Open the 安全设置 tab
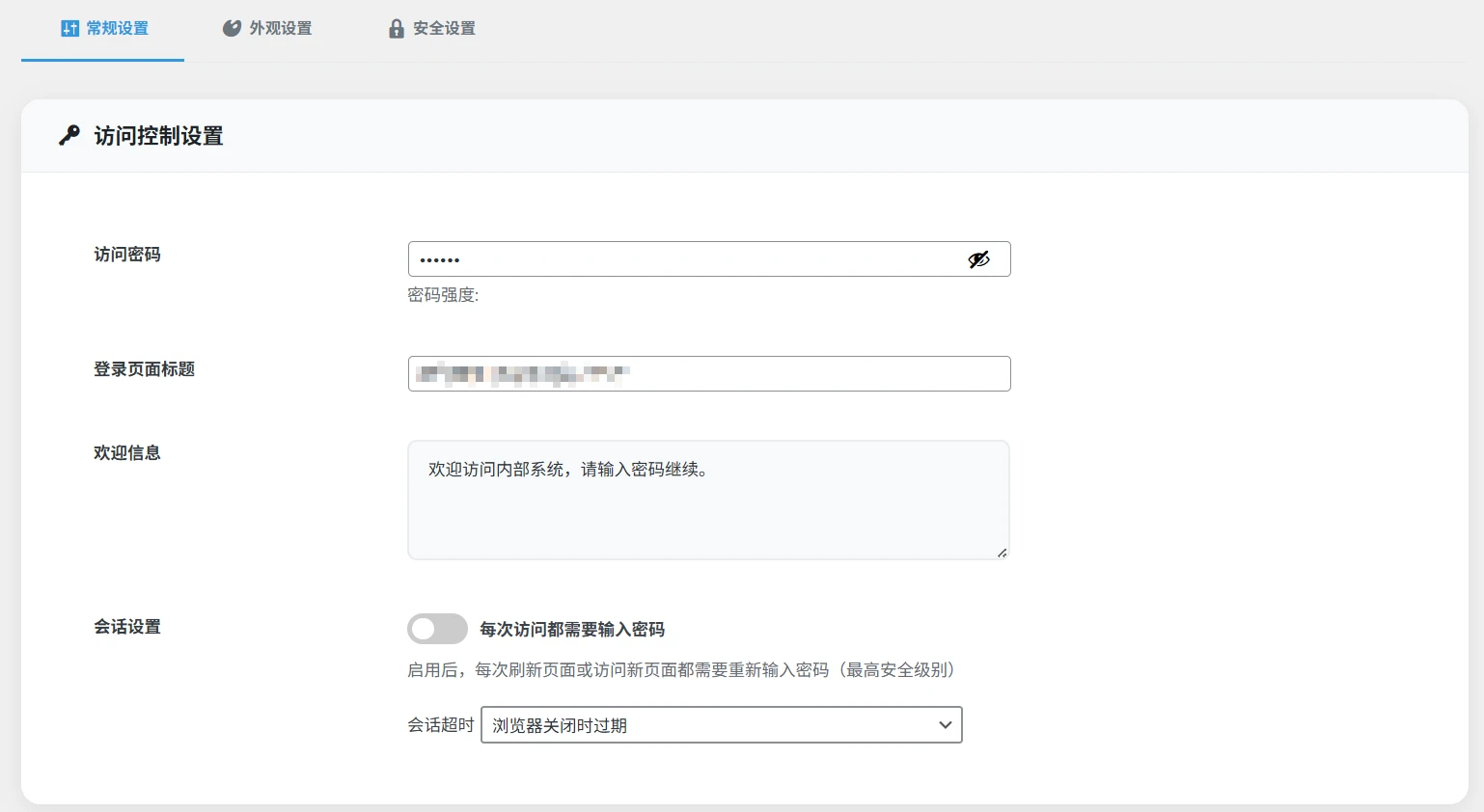 point(430,28)
